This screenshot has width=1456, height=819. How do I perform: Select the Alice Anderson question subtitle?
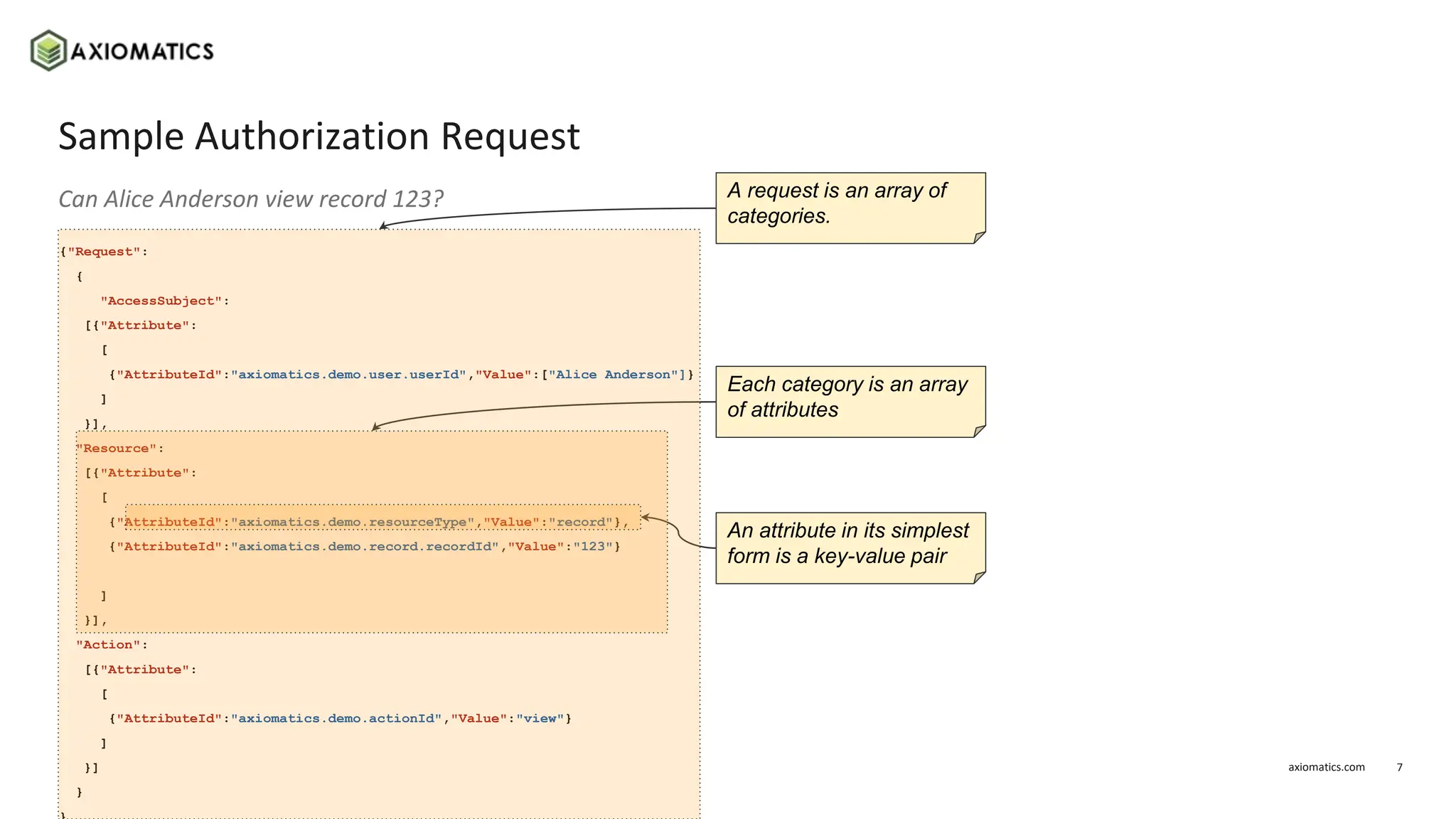click(x=250, y=199)
